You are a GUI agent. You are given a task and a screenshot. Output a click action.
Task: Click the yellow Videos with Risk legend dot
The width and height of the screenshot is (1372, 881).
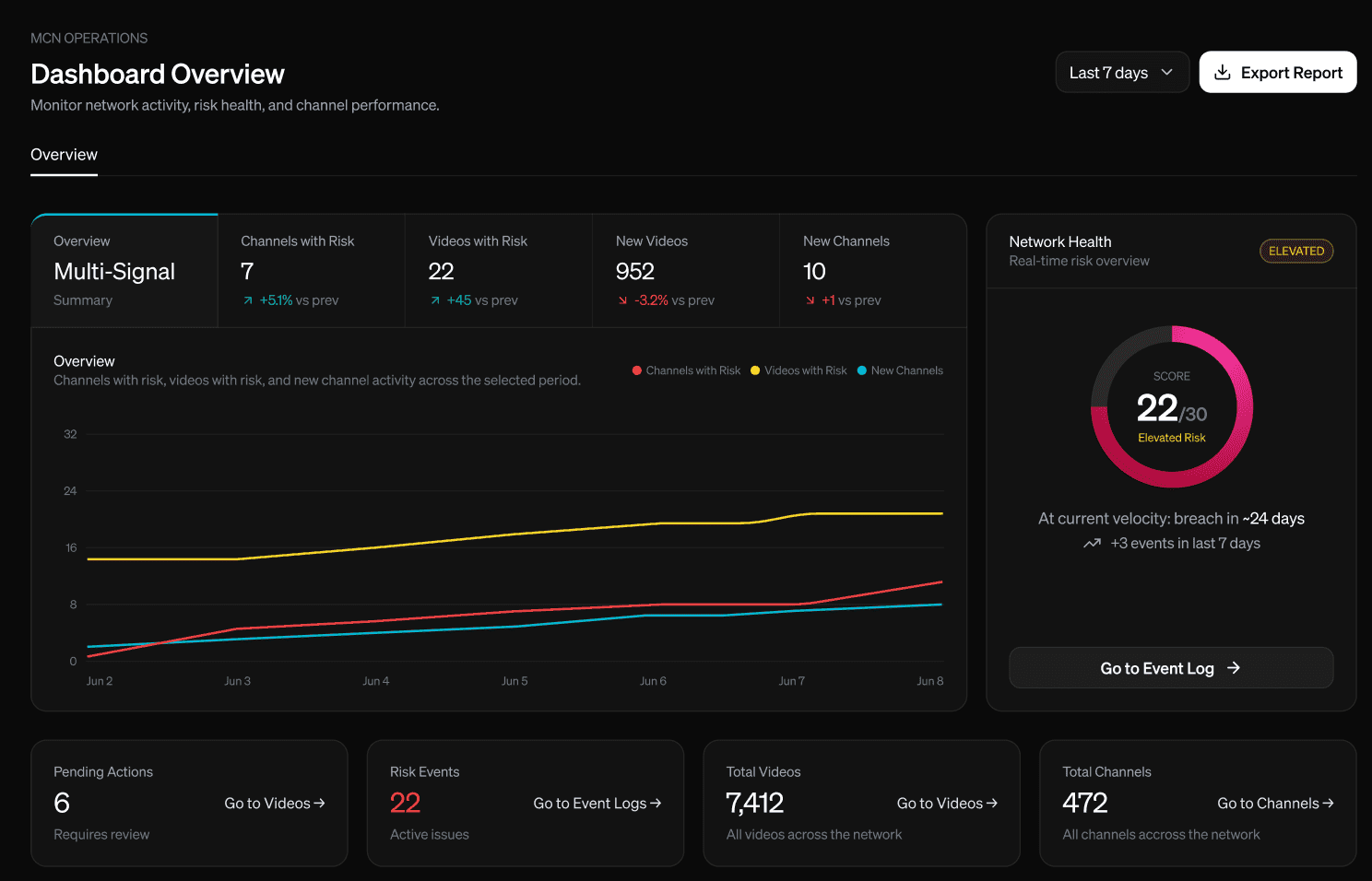tap(755, 370)
